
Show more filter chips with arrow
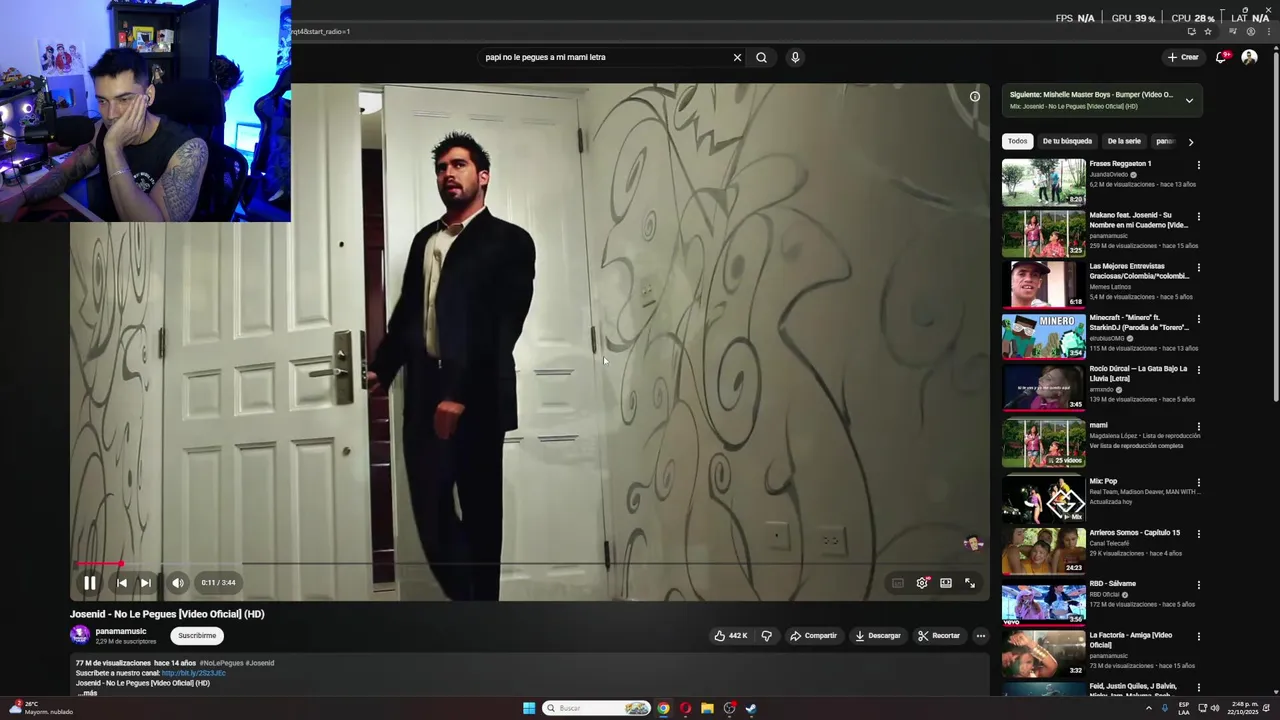pyautogui.click(x=1190, y=142)
